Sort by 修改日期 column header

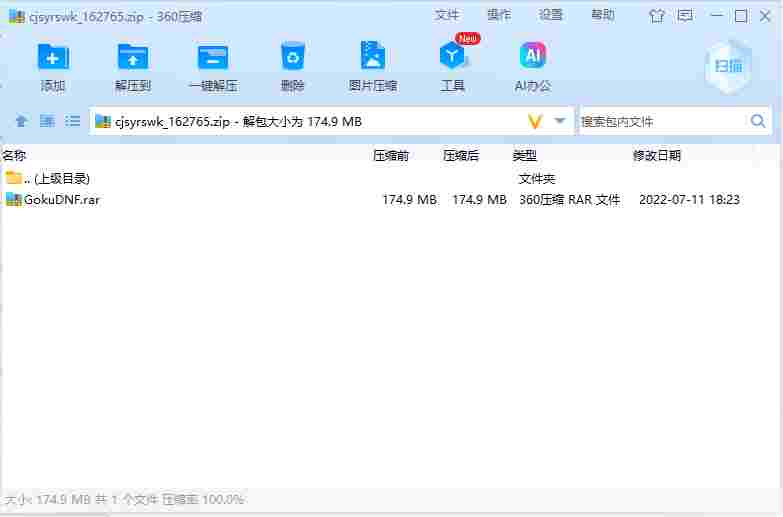point(657,155)
